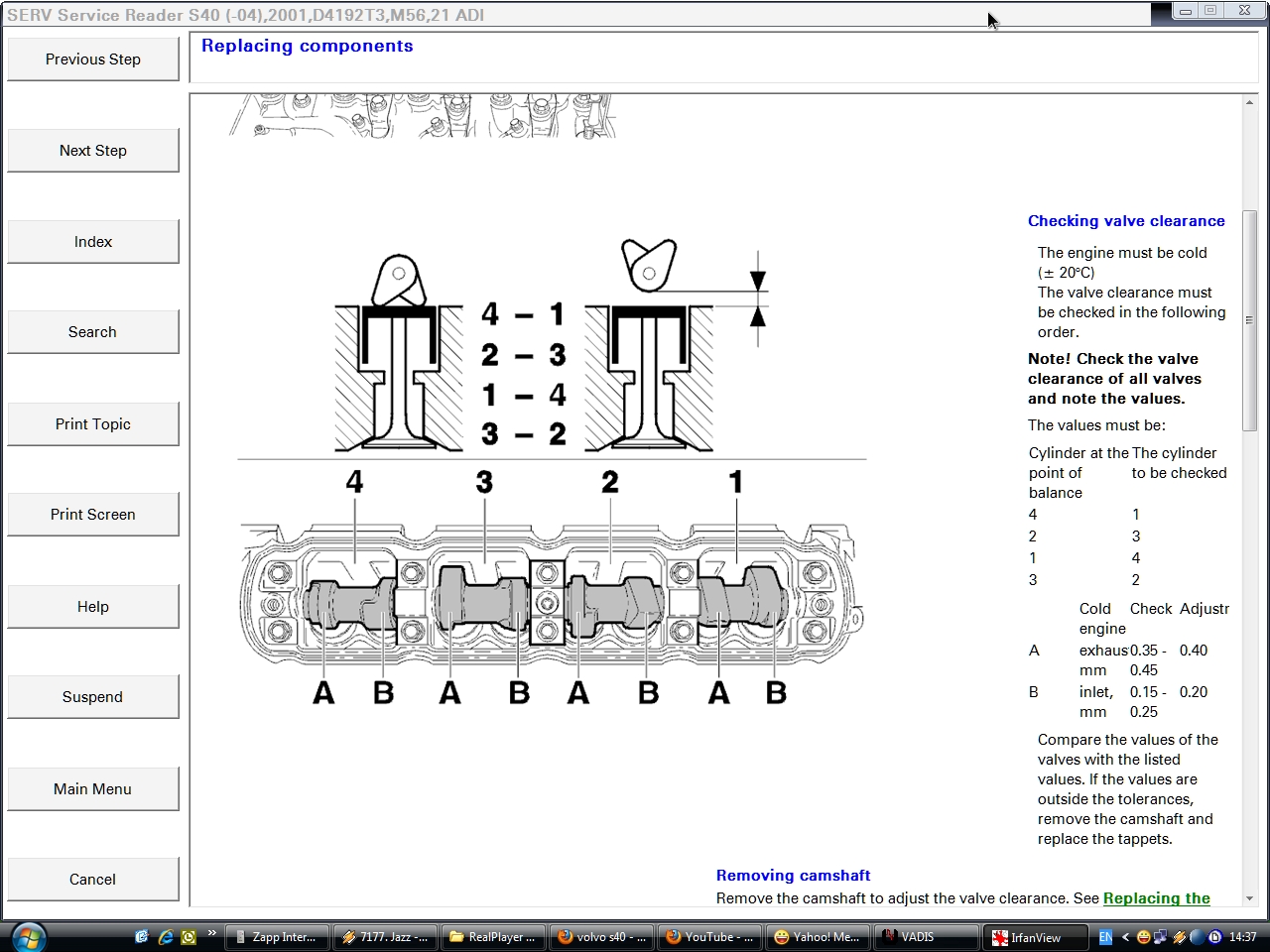Switch to the VADIS taskbar button
Image resolution: width=1270 pixels, height=952 pixels.
(925, 937)
